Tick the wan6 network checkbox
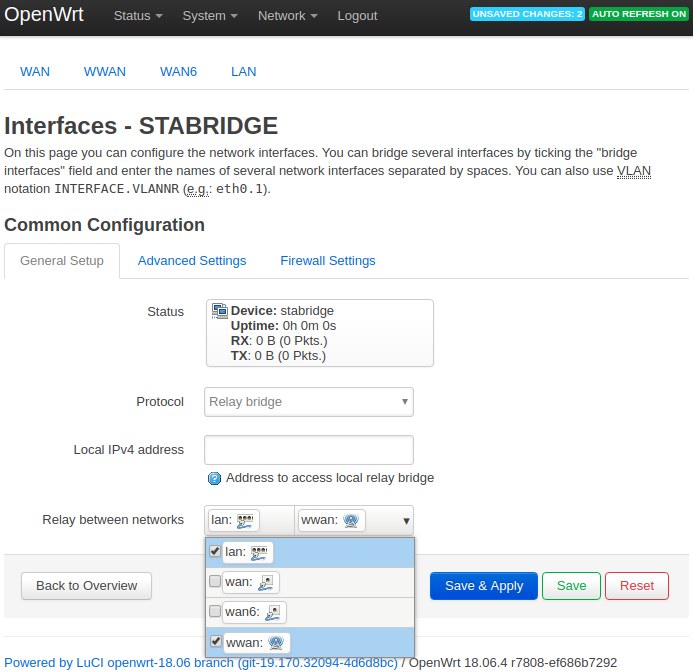Image resolution: width=693 pixels, height=672 pixels. coord(215,611)
